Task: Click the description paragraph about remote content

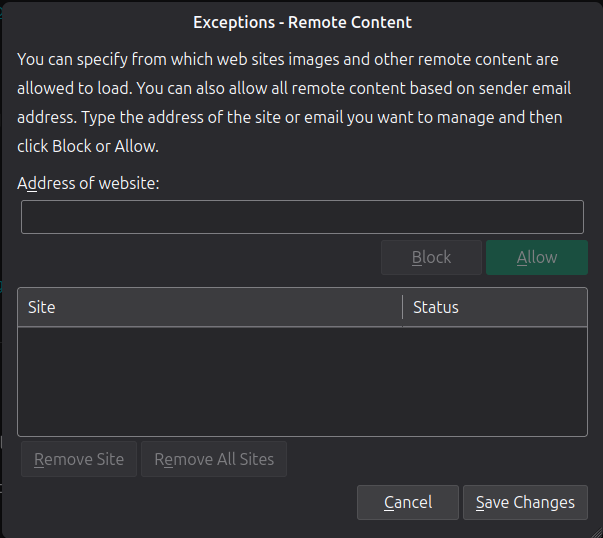Action: coord(290,103)
